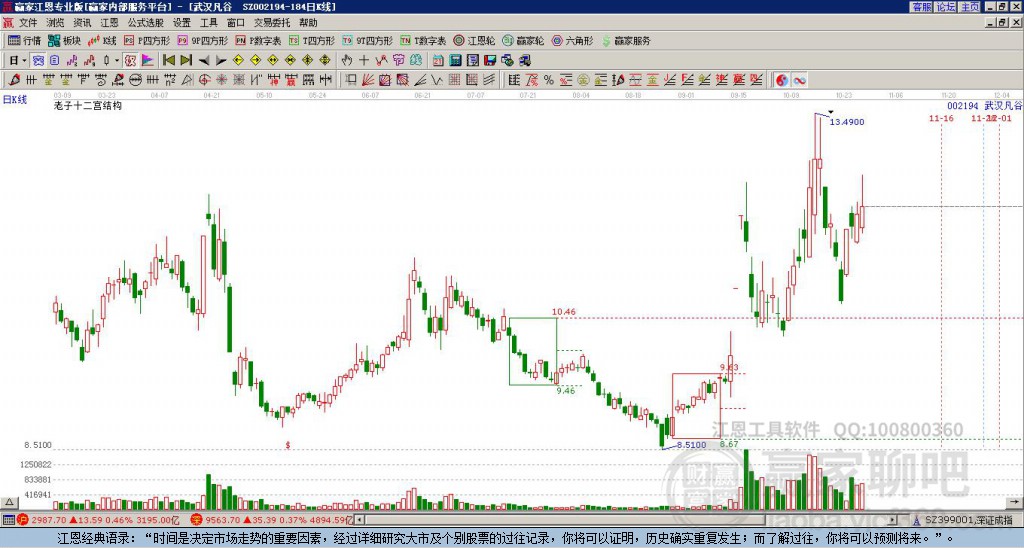Click the 板块 toolbar button
Image resolution: width=1024 pixels, height=548 pixels.
click(65, 40)
